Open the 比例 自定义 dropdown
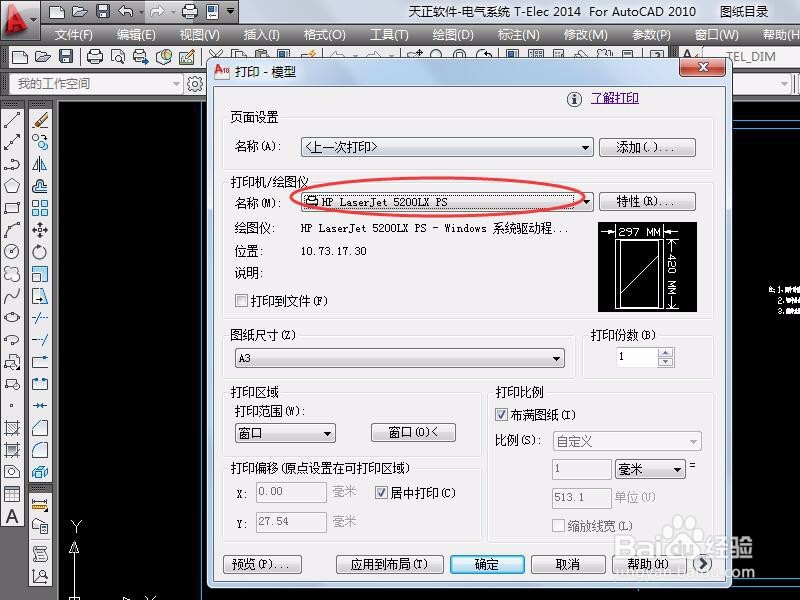Viewport: 800px width, 600px height. (x=627, y=441)
